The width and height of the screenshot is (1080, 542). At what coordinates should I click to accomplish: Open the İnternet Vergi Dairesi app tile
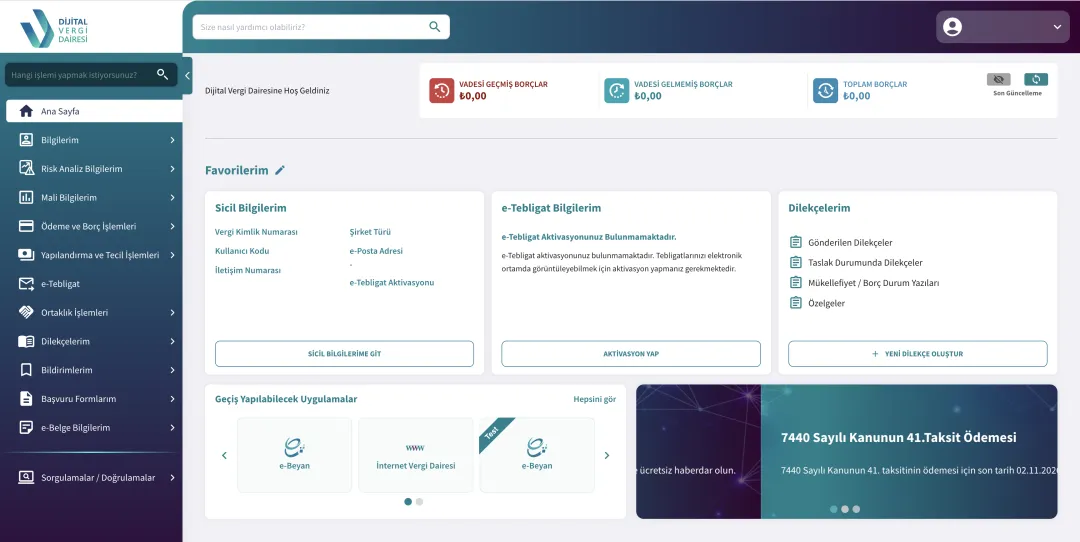point(415,455)
